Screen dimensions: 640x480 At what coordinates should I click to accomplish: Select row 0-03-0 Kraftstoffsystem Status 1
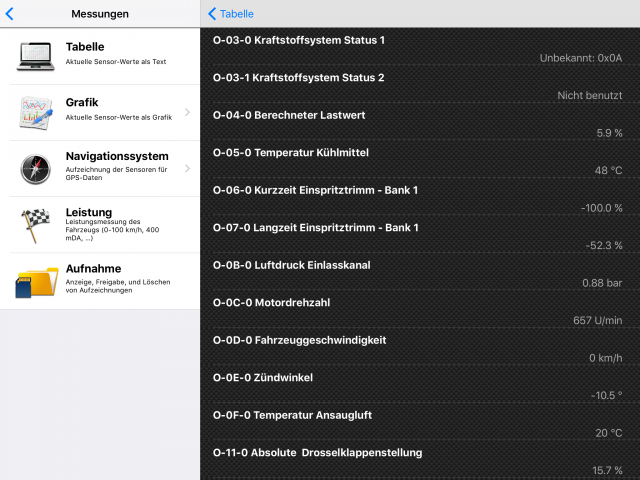[x=420, y=47]
